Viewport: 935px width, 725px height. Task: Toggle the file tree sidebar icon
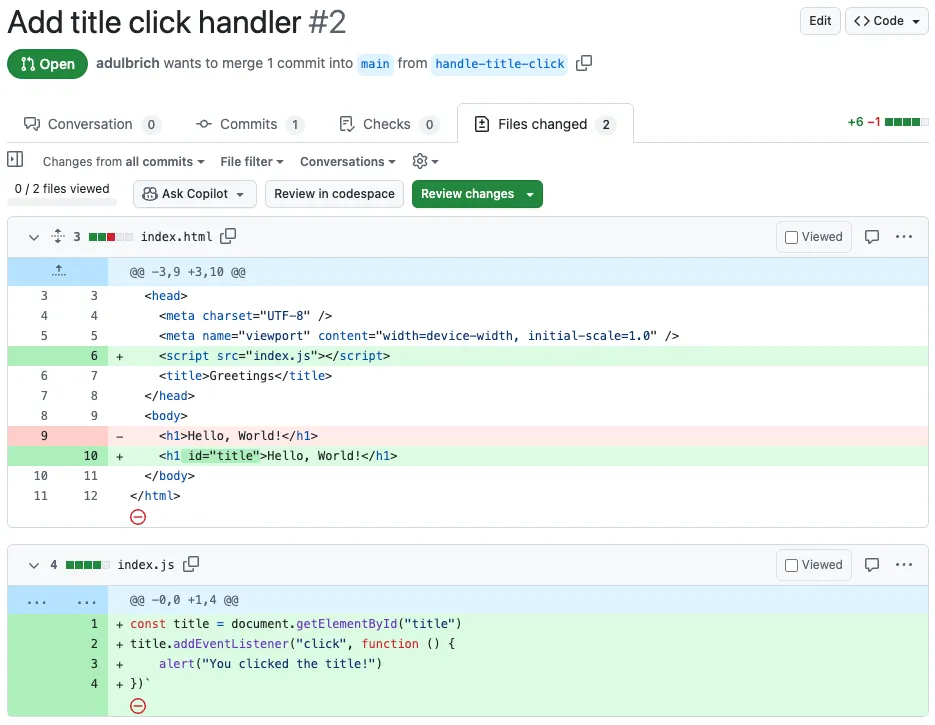pos(15,160)
